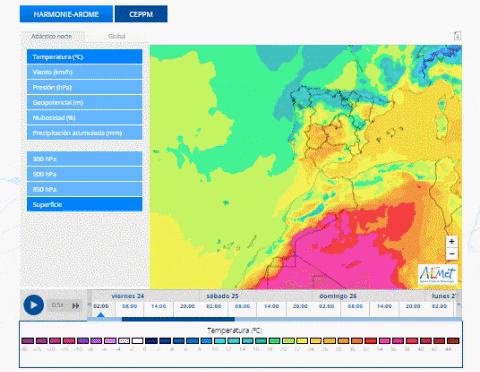Image resolution: width=480 pixels, height=372 pixels.
Task: Select the Presión (hPa) variable
Action: coord(85,87)
